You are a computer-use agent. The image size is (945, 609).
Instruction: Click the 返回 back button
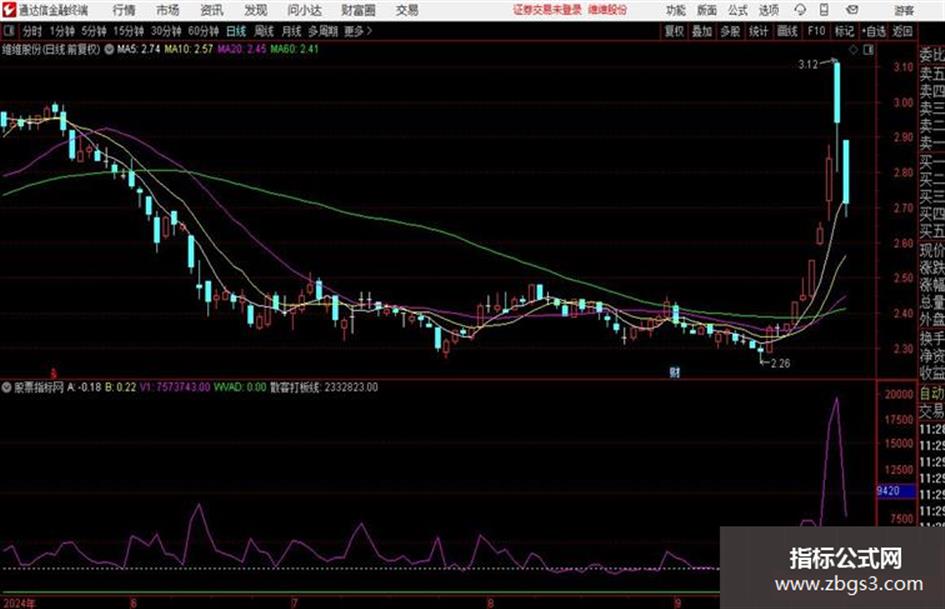click(902, 31)
